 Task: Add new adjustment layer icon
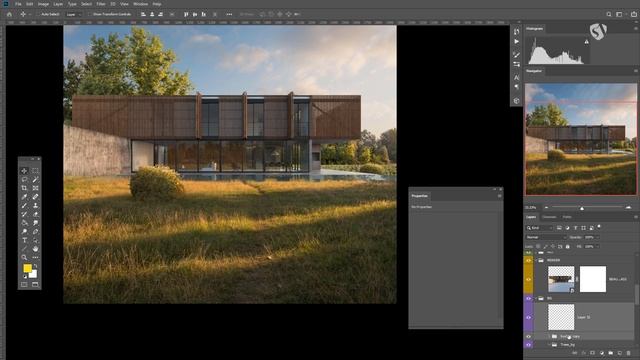pyautogui.click(x=602, y=353)
